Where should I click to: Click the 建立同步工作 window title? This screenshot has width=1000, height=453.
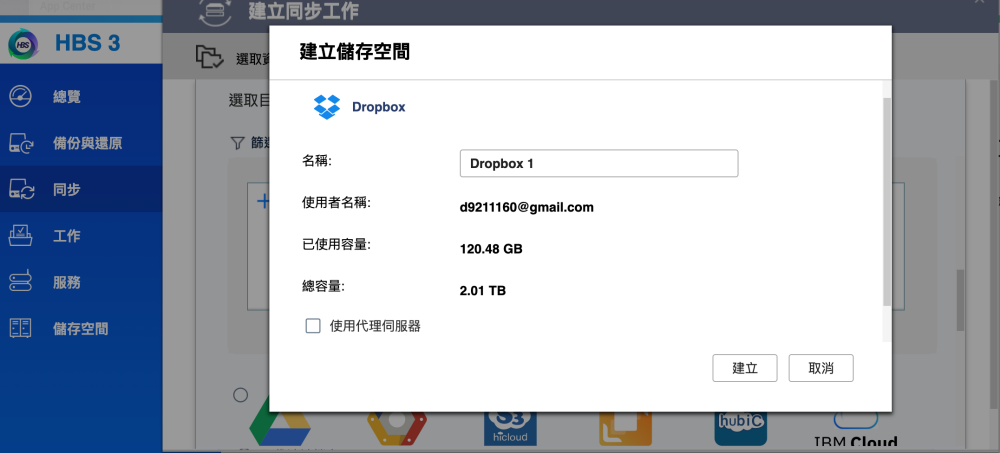tap(304, 11)
